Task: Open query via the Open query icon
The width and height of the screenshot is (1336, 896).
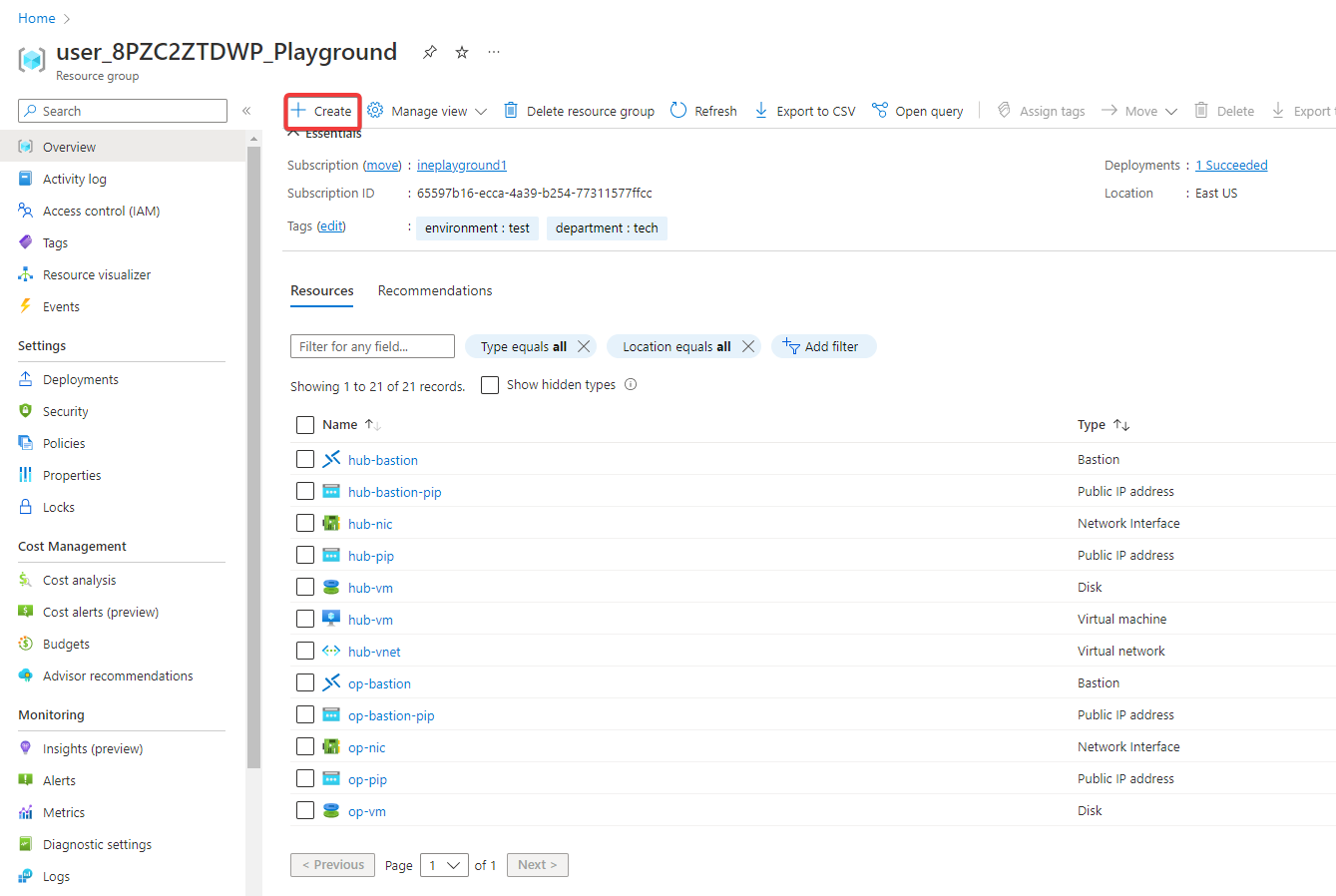Action: click(x=879, y=111)
